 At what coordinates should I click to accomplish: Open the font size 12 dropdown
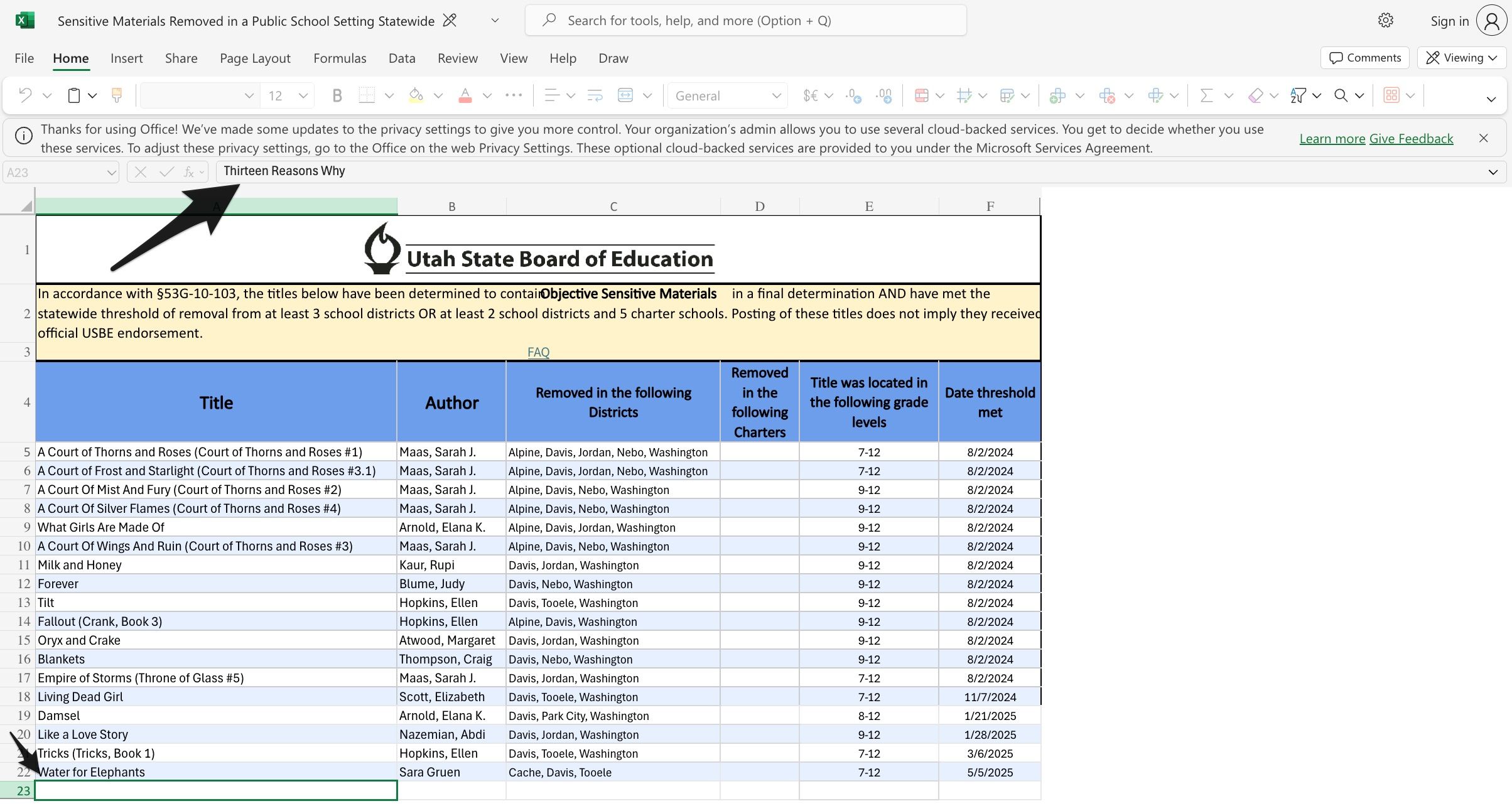pyautogui.click(x=303, y=95)
